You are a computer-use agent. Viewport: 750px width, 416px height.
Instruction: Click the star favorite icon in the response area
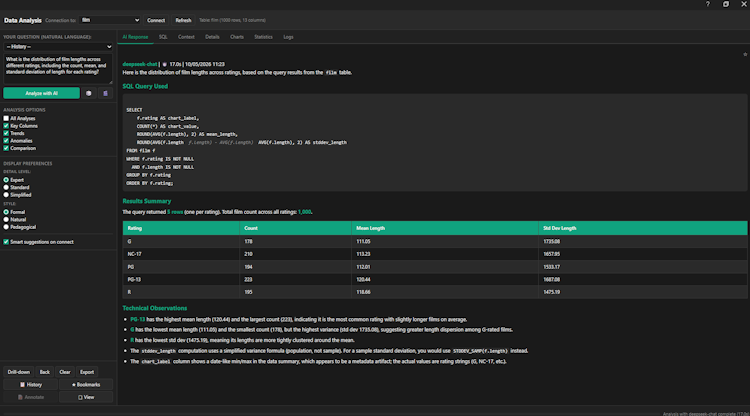point(745,55)
